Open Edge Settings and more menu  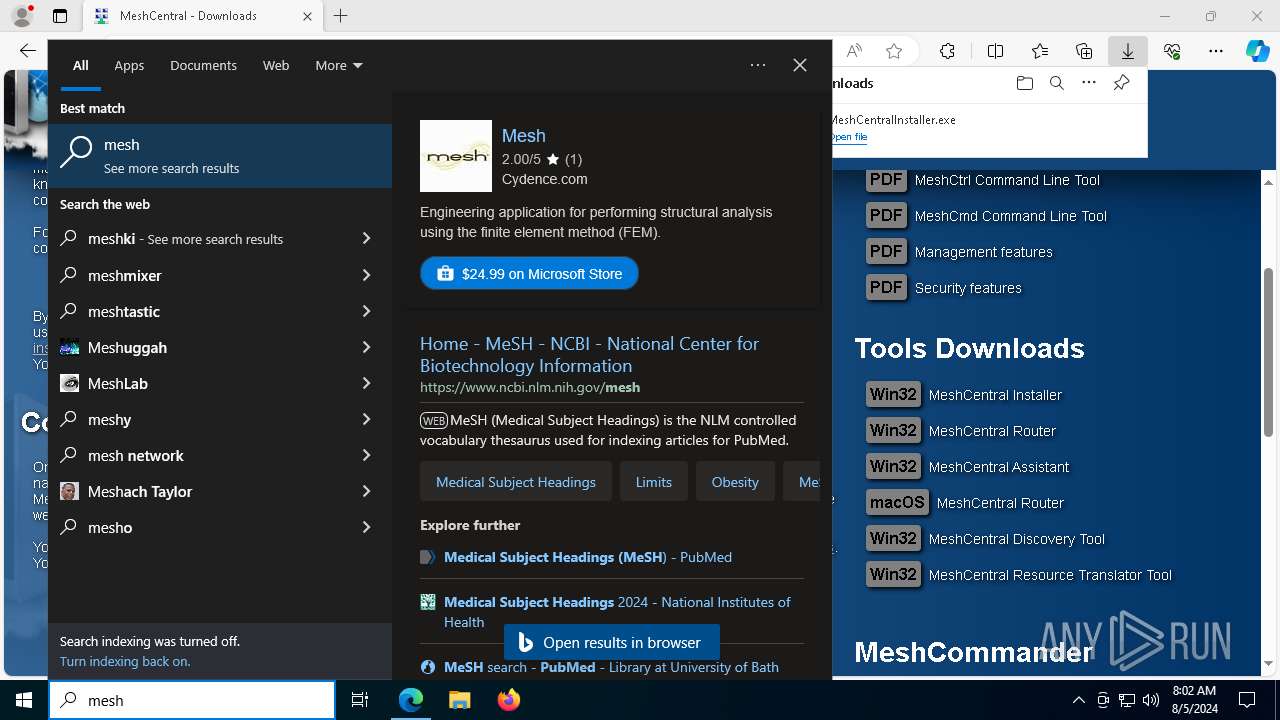click(1216, 51)
